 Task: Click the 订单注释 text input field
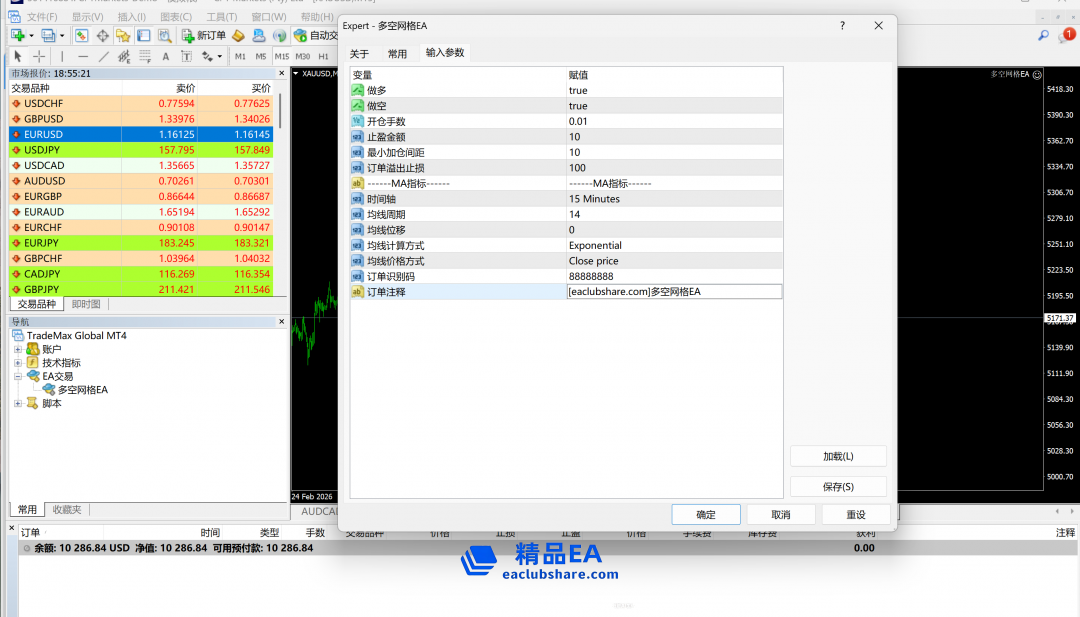(x=673, y=292)
